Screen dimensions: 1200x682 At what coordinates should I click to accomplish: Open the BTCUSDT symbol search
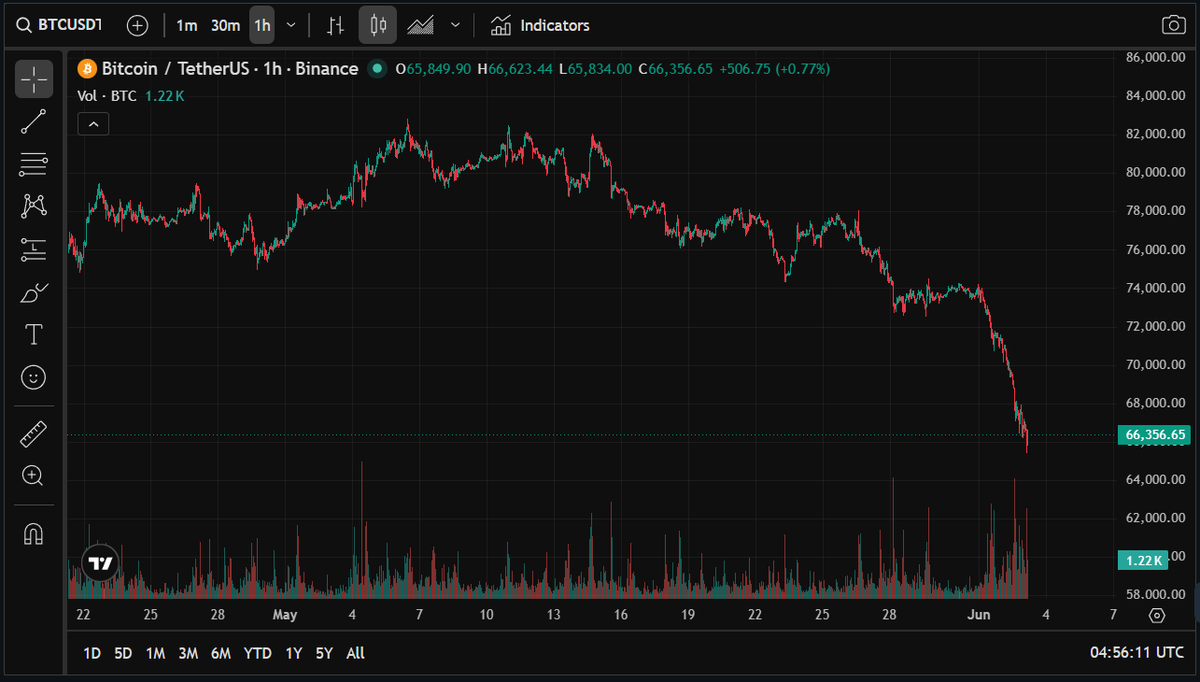coord(60,25)
